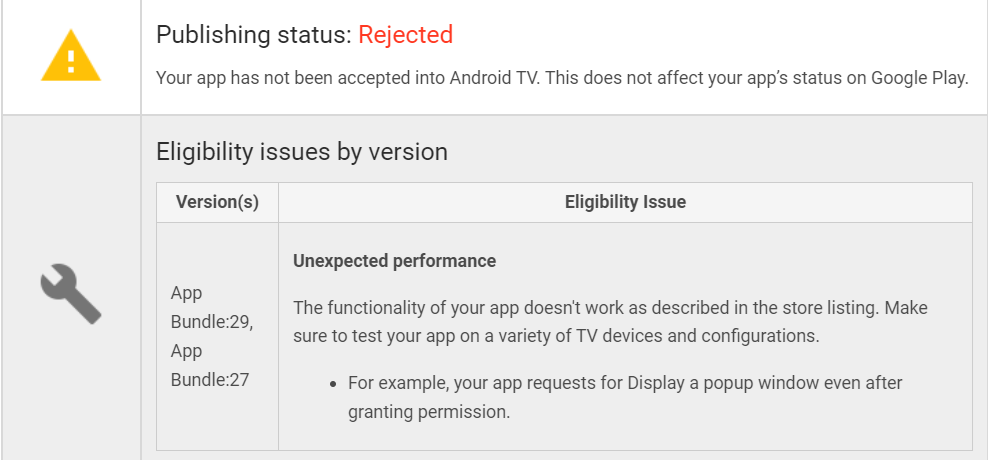Screen dimensions: 988x460
Task: Click the Version(s) column header
Action: pyautogui.click(x=217, y=202)
